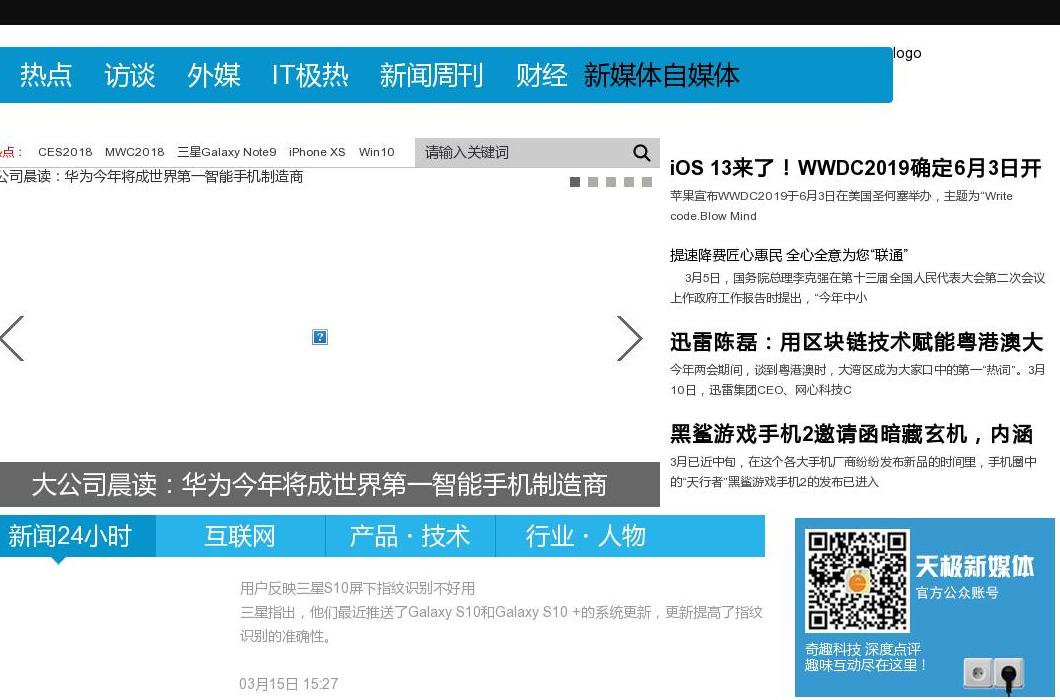Click the WeChat QR code image
Viewport: 1060px width, 700px height.
(x=857, y=580)
